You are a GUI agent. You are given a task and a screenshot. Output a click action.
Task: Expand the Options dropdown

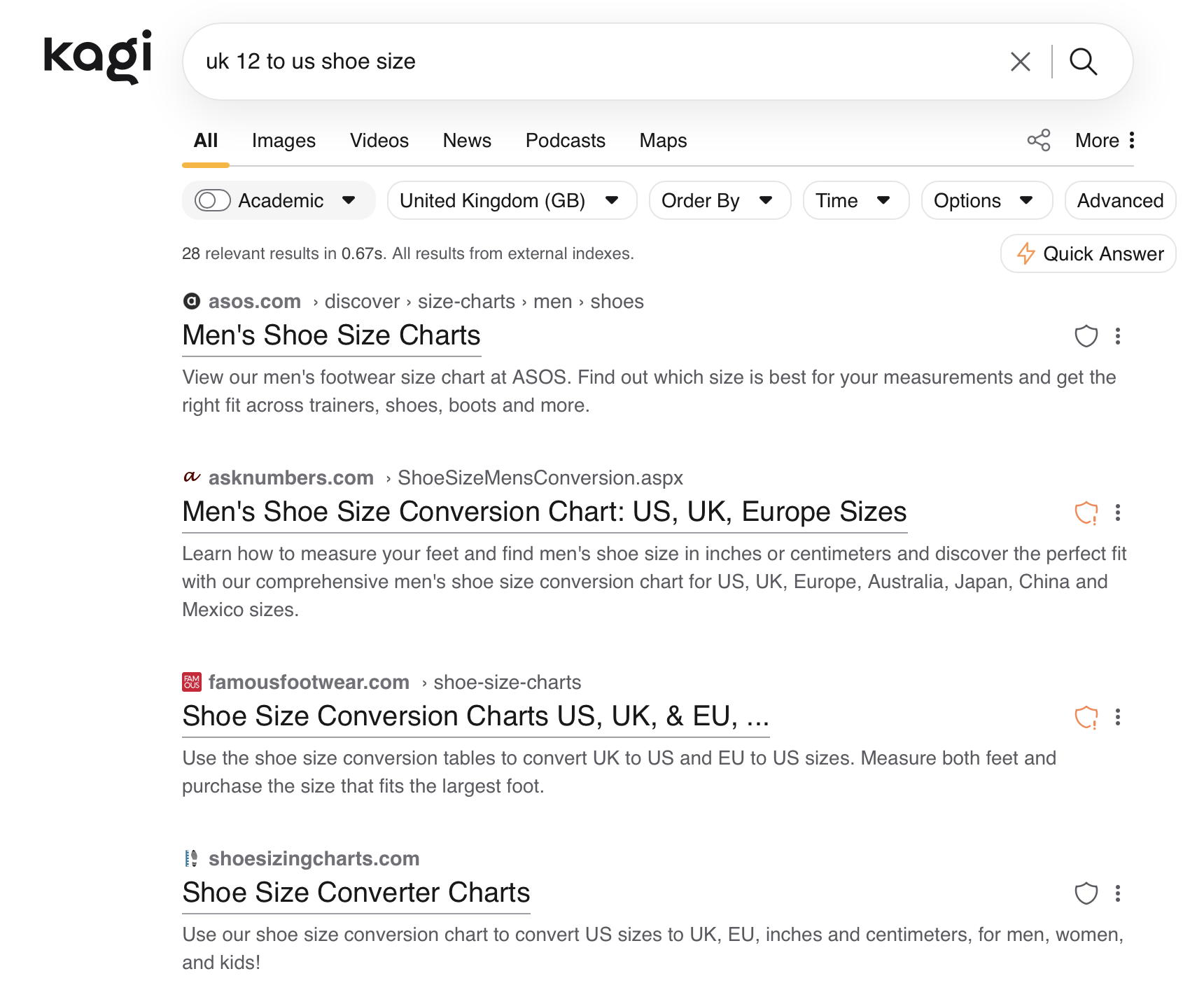[986, 200]
